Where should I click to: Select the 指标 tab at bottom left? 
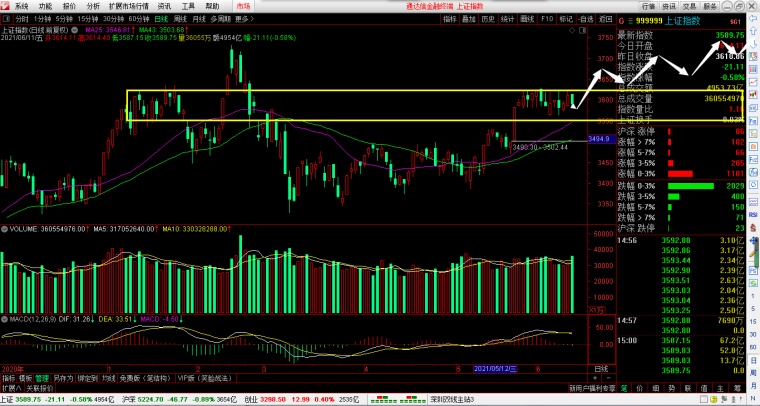(9, 379)
